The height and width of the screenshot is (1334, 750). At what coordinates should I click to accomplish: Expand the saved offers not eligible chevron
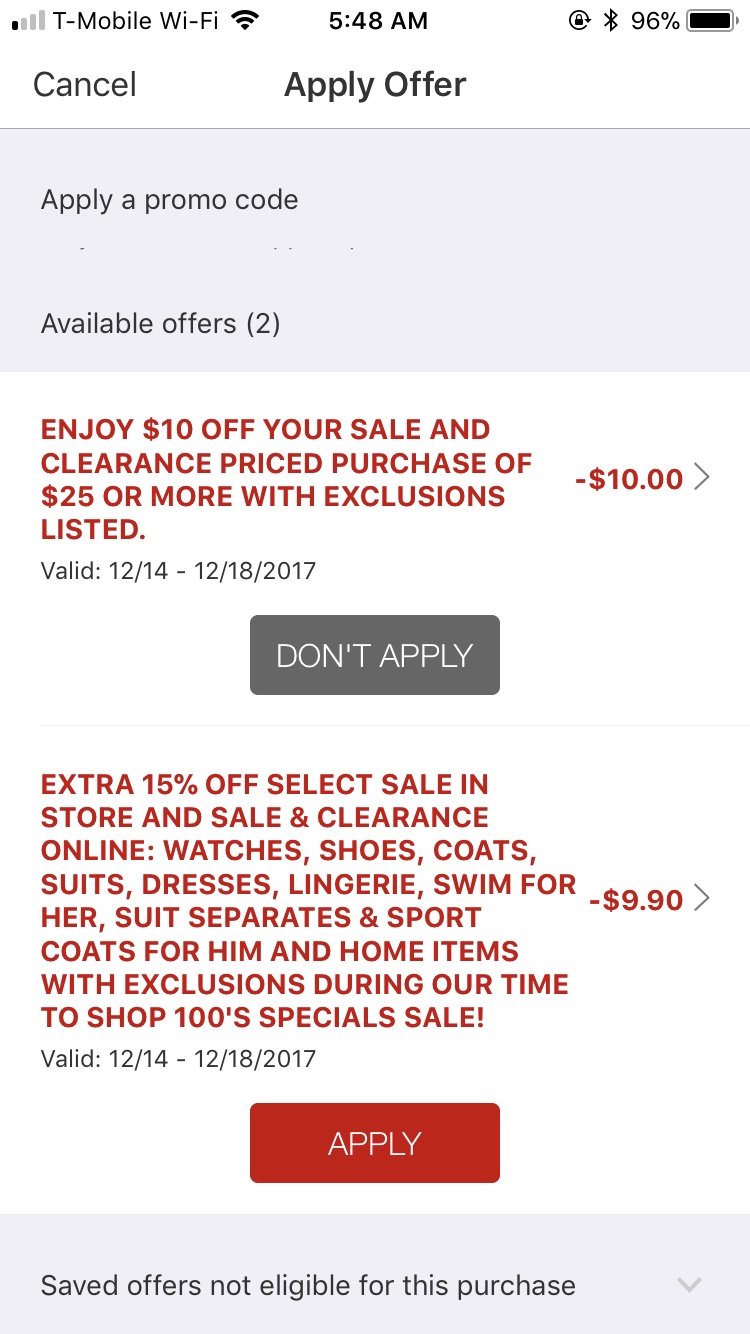(690, 1285)
